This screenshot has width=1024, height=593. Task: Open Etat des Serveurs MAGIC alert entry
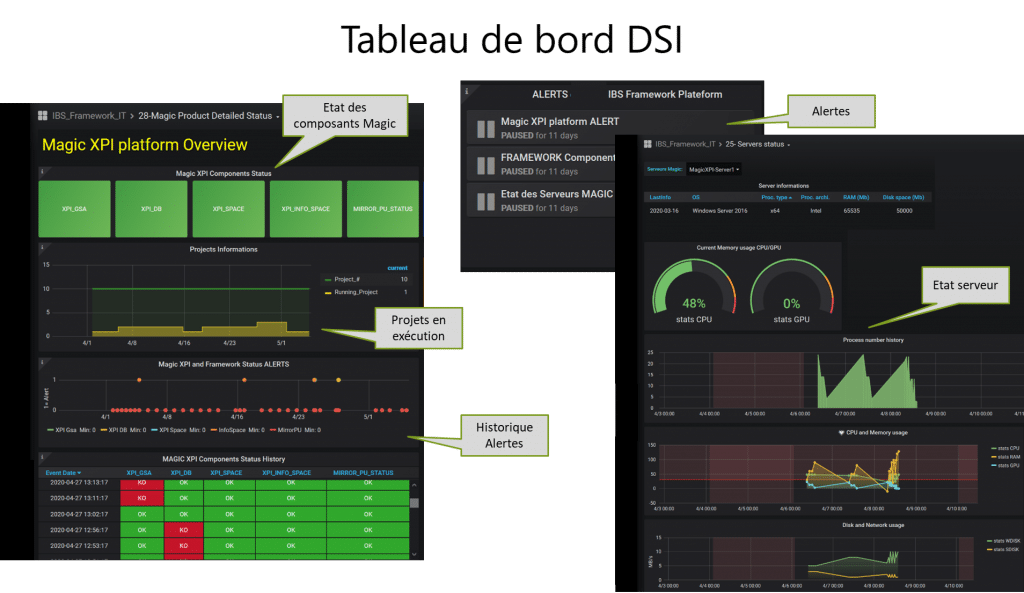557,194
